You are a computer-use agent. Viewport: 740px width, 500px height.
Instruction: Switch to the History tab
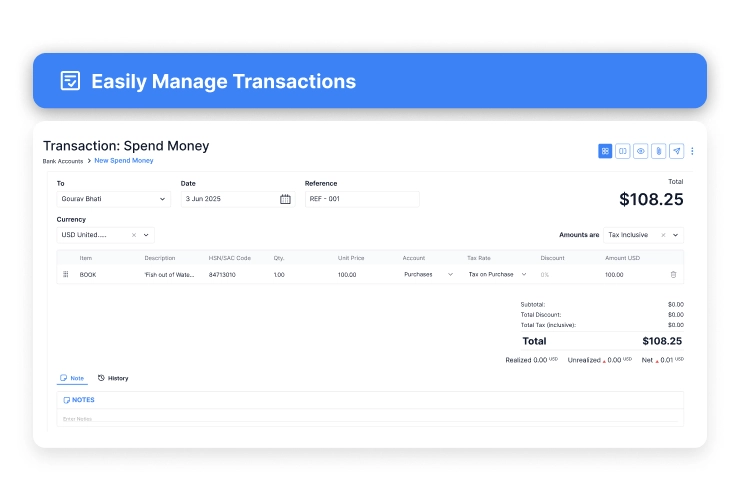113,378
